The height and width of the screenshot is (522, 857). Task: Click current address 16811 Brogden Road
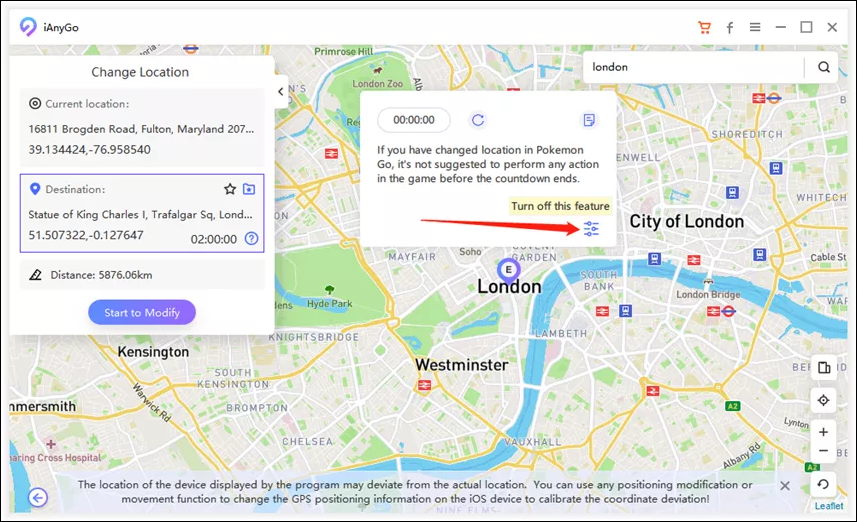pos(141,129)
